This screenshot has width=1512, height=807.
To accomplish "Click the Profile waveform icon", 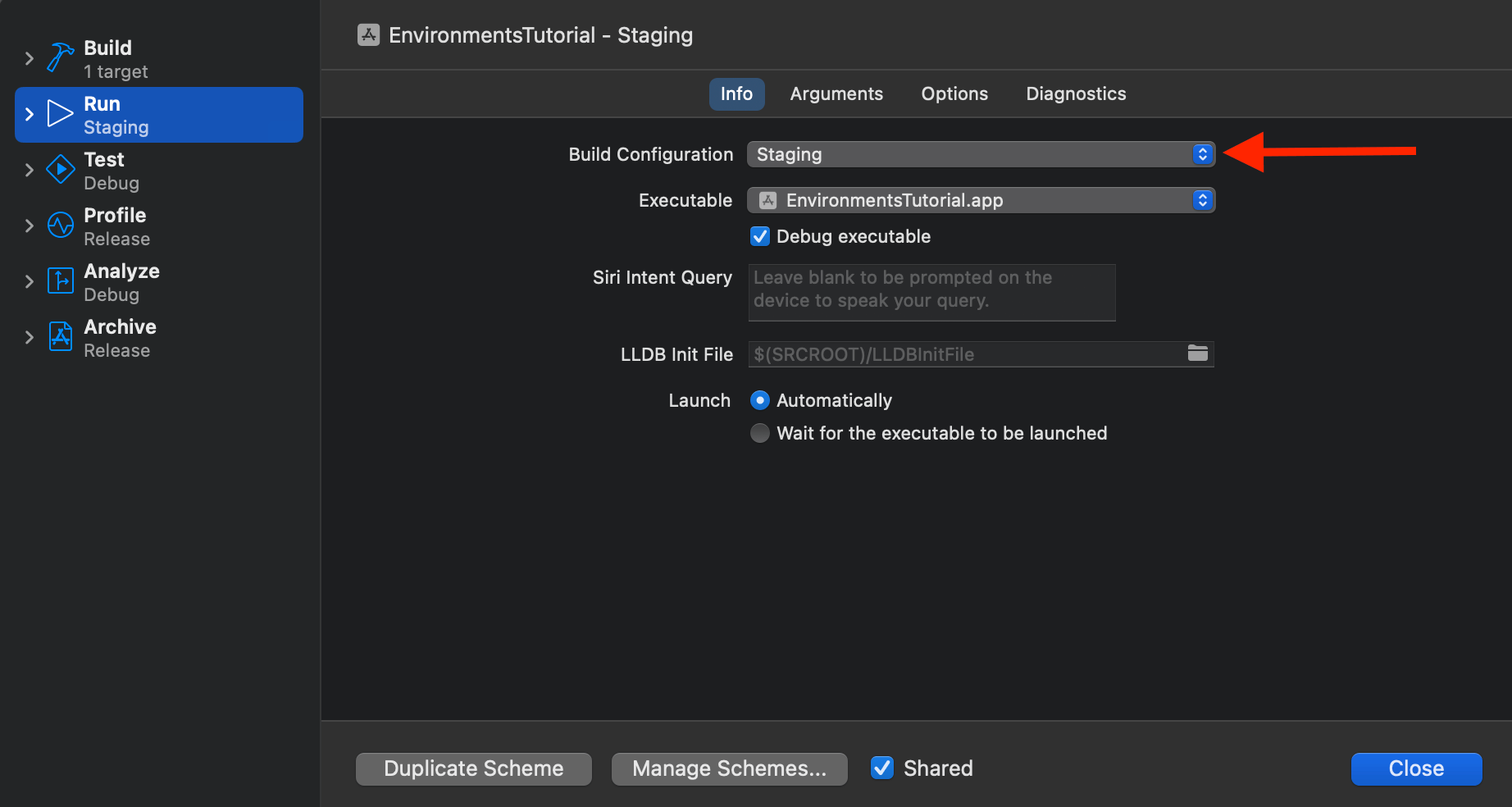I will [60, 225].
